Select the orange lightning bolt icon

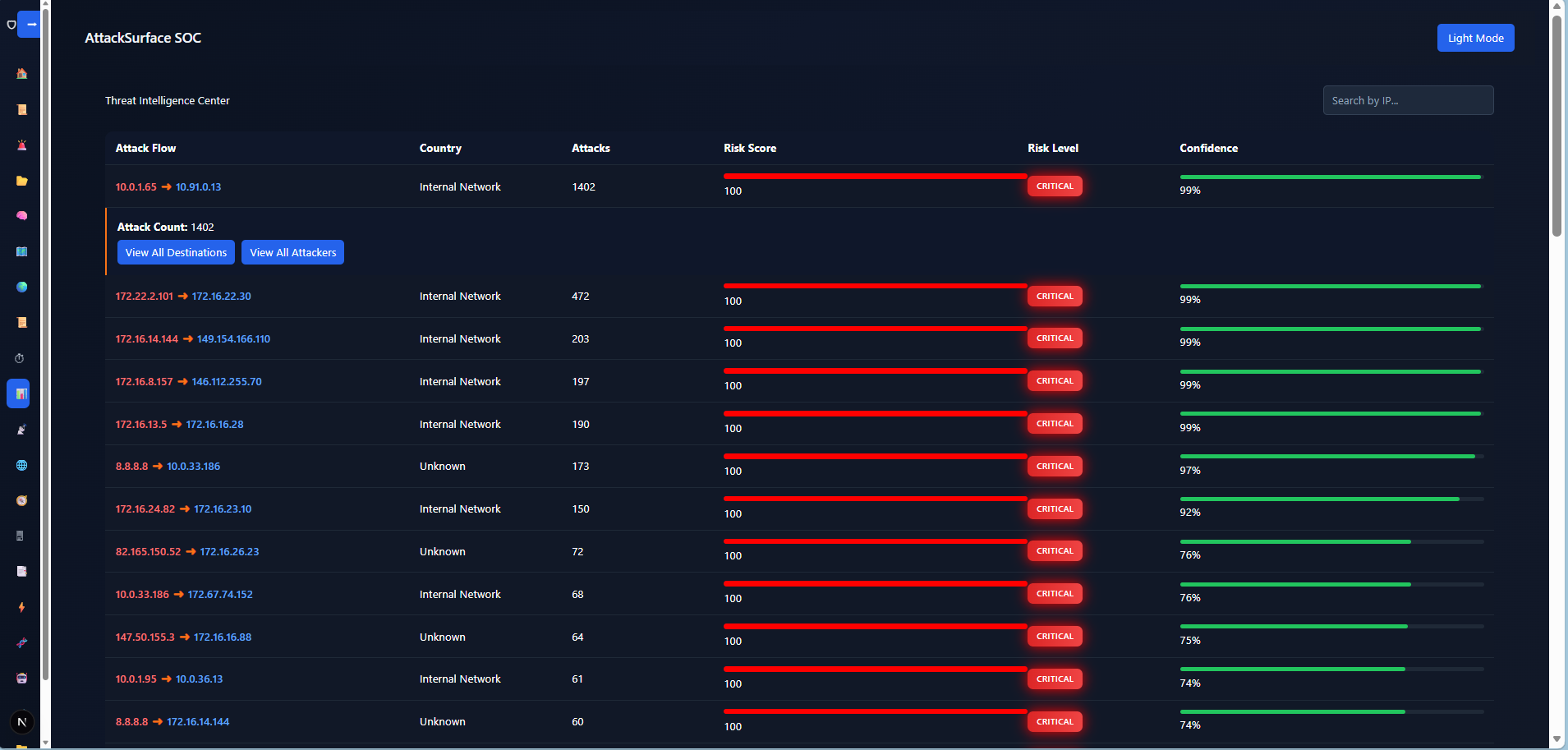(x=22, y=607)
